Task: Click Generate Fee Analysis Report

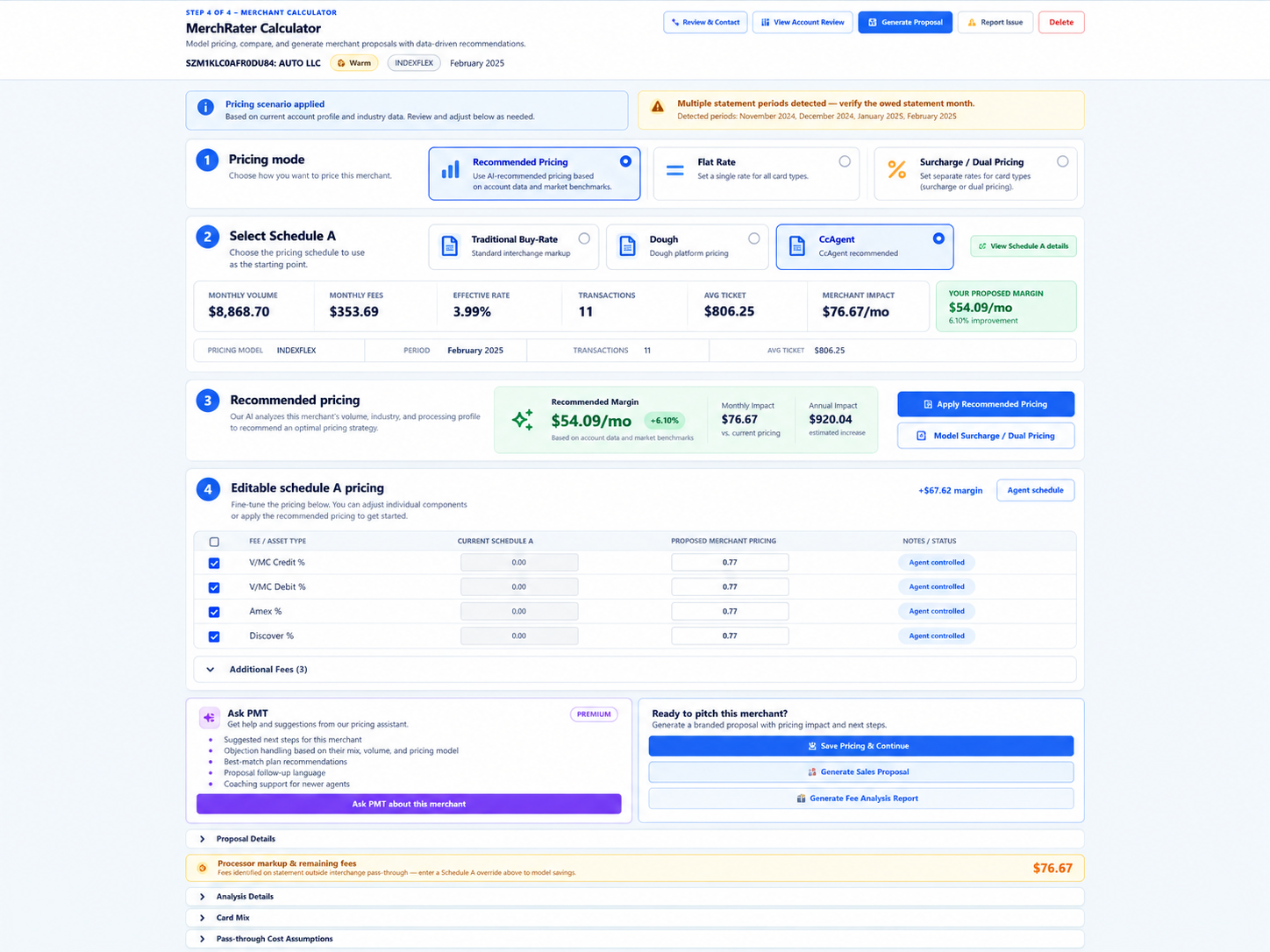Action: [x=860, y=799]
